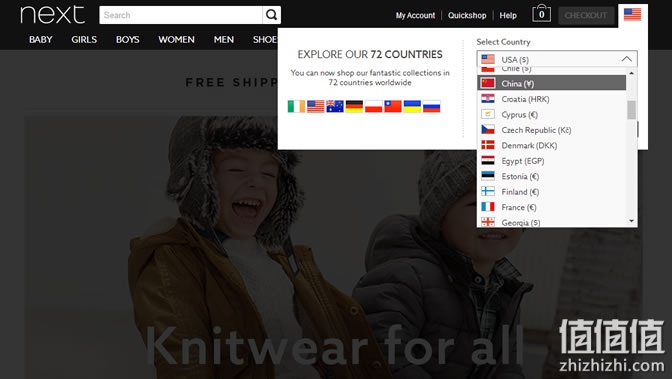
Task: Select the Poland flag in Explore panel
Action: pyautogui.click(x=373, y=106)
